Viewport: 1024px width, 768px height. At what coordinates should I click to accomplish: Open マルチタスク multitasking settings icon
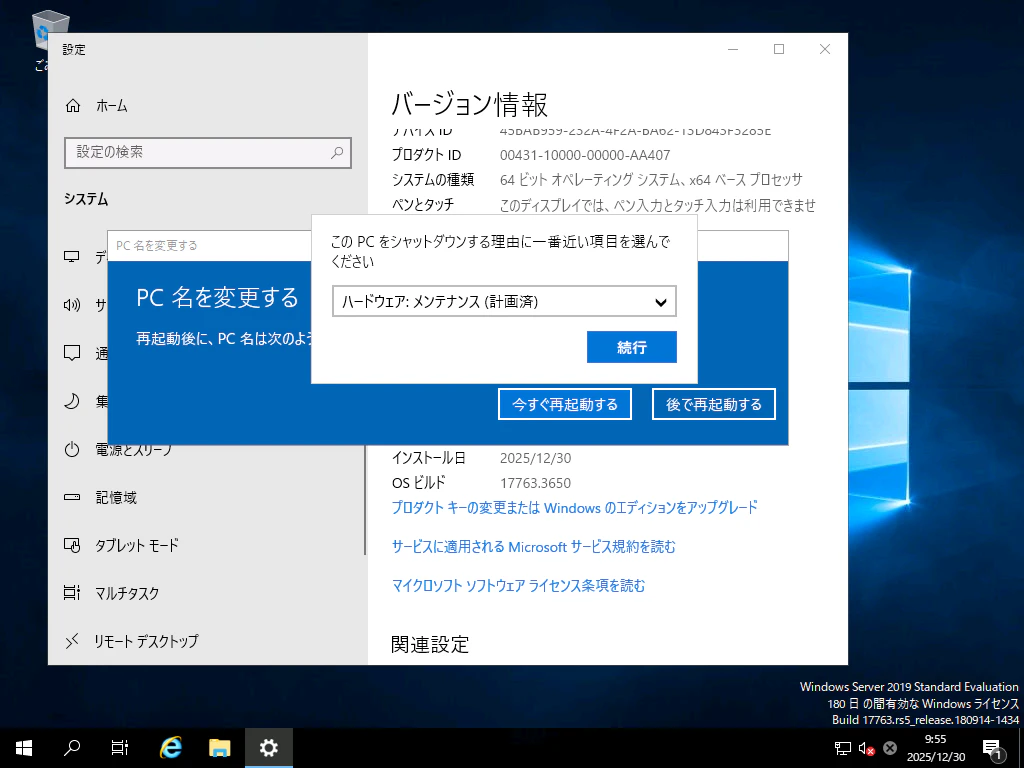tap(70, 593)
